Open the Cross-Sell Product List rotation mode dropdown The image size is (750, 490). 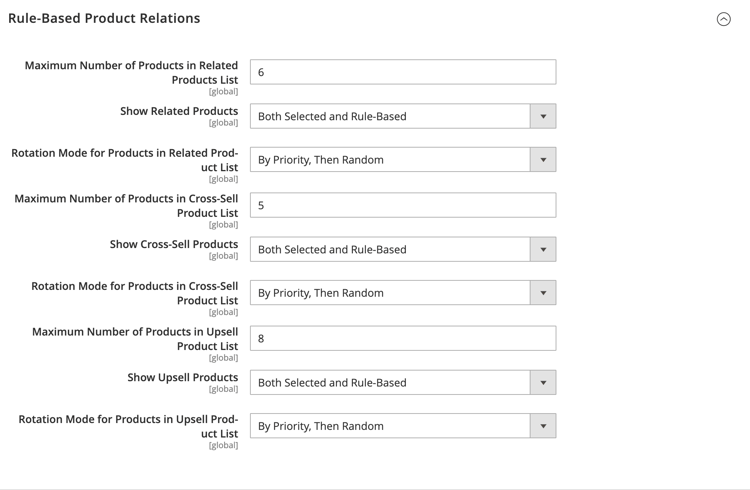click(x=403, y=292)
